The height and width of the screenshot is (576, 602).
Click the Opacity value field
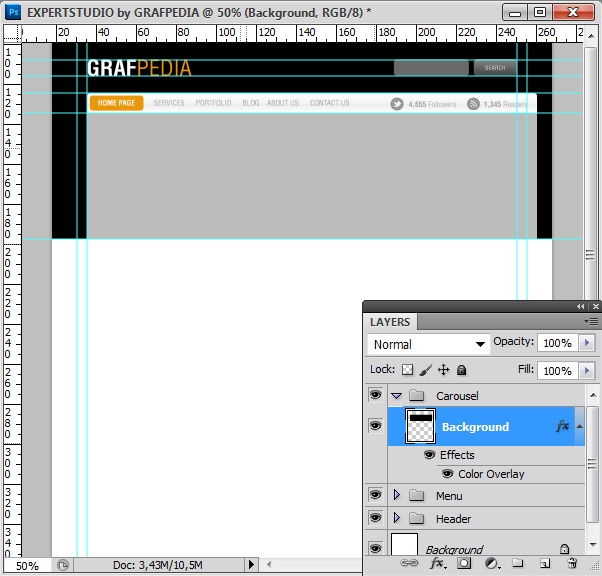(557, 343)
